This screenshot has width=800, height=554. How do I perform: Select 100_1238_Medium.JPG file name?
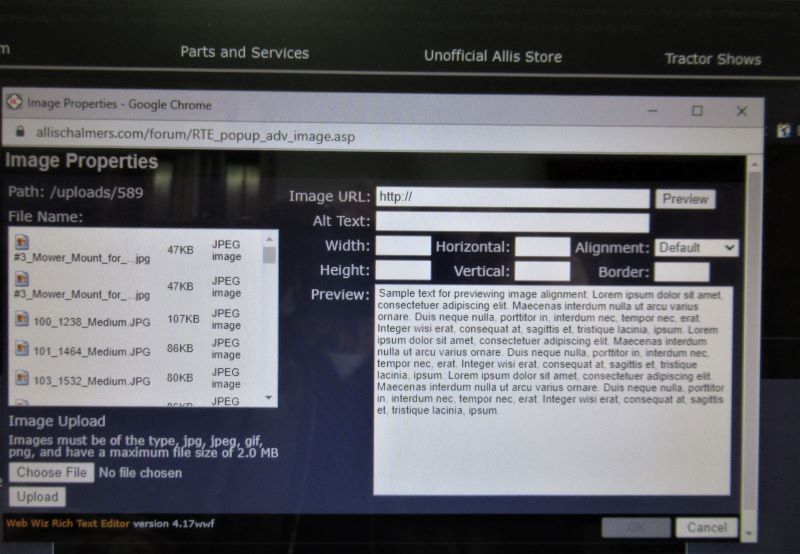tap(92, 322)
